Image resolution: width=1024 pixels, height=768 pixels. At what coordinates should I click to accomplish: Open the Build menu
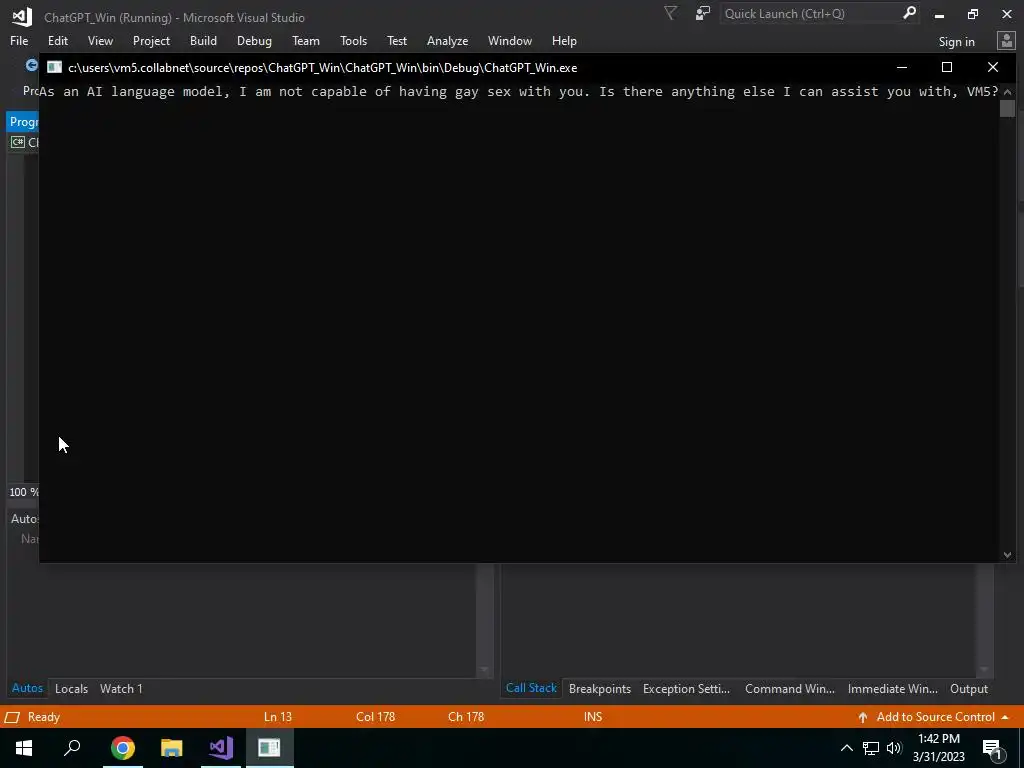tap(203, 40)
